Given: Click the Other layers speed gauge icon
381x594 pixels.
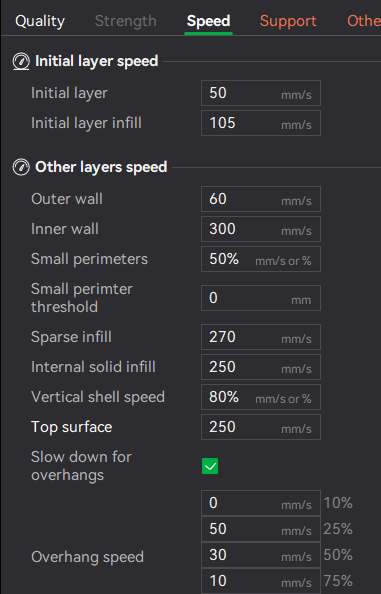Looking at the screenshot, I should (x=21, y=167).
